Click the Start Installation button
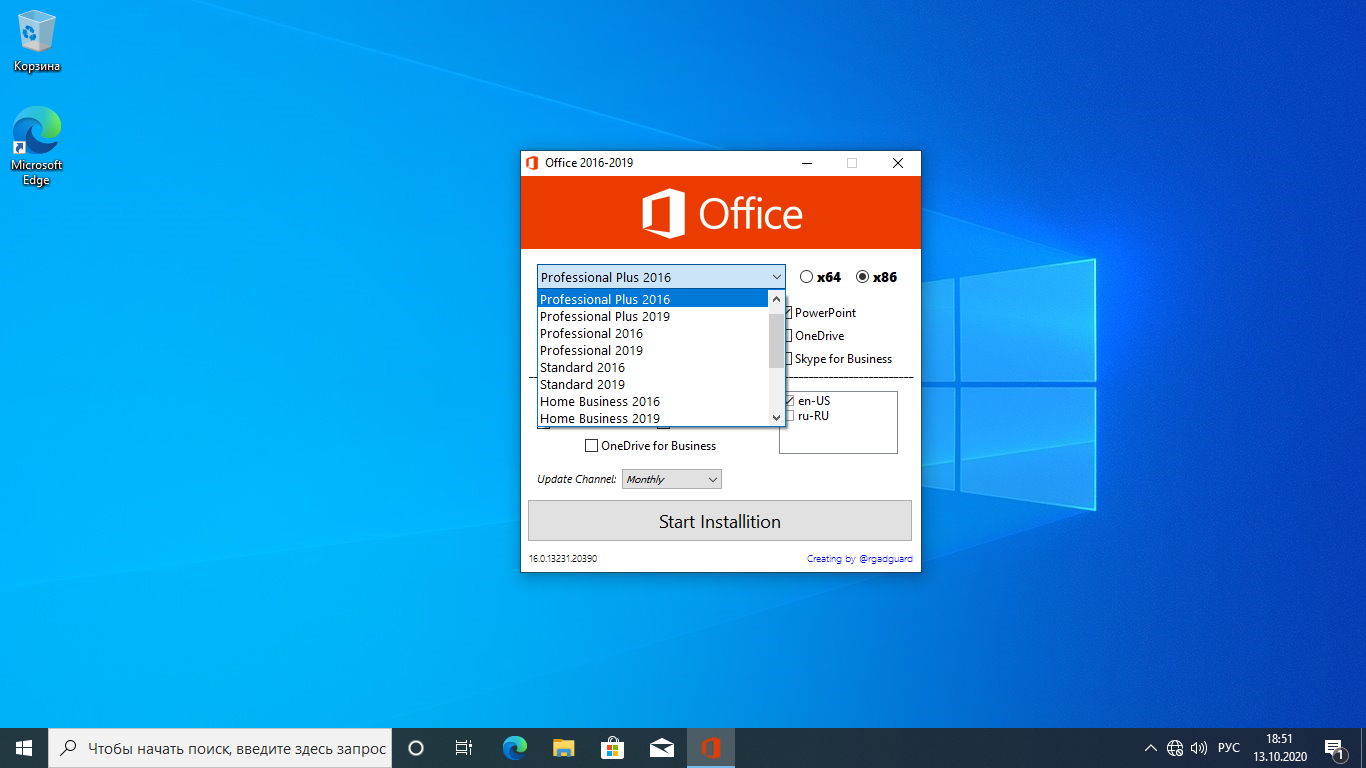1366x768 pixels. [x=720, y=521]
